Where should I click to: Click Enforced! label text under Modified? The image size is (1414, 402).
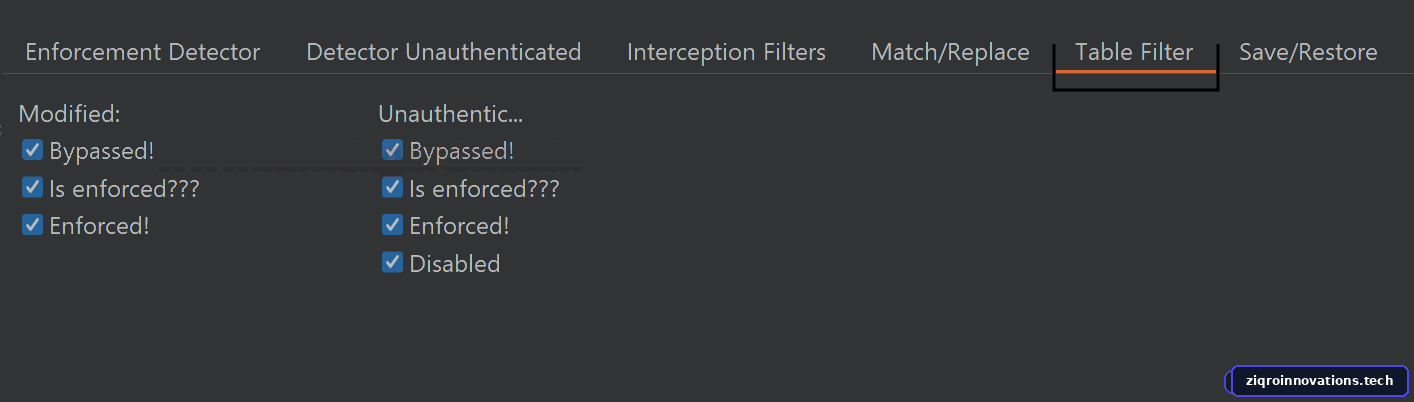coord(100,226)
